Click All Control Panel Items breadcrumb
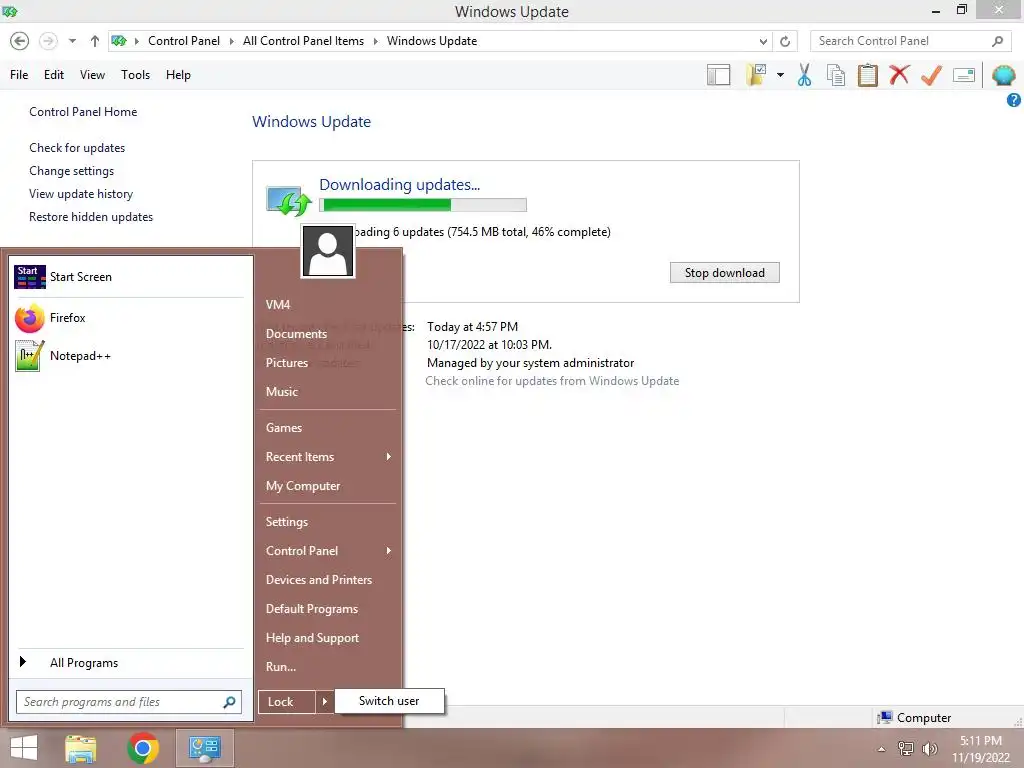The width and height of the screenshot is (1024, 768). 303,41
